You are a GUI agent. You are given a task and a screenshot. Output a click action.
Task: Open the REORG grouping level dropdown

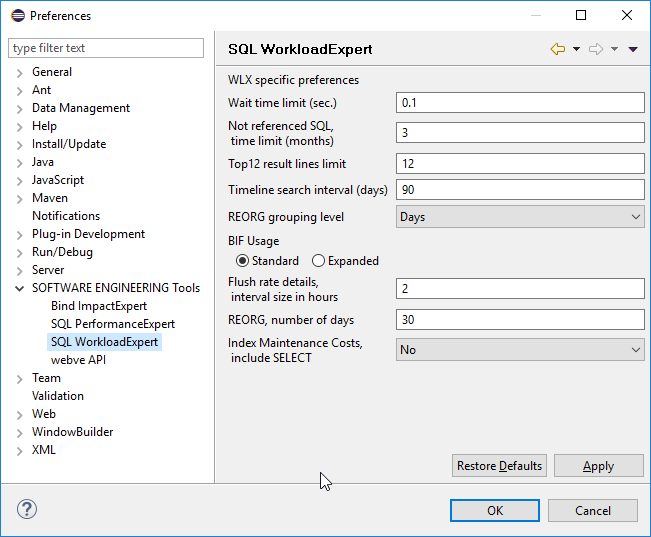[x=520, y=216]
